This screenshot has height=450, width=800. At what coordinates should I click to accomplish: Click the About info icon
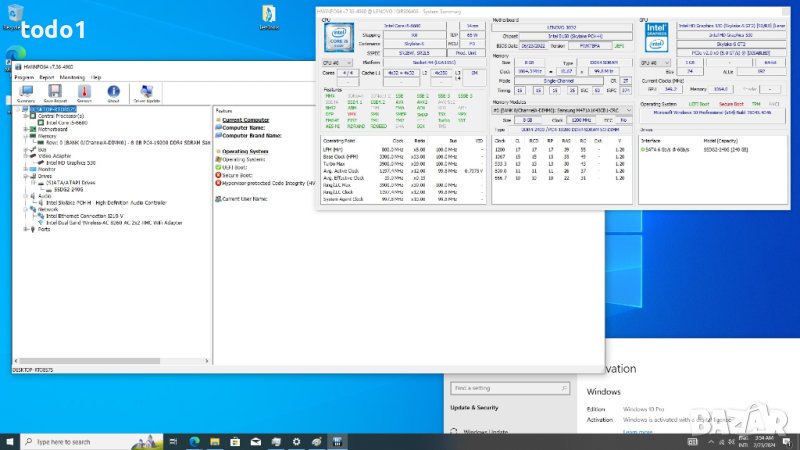point(113,93)
